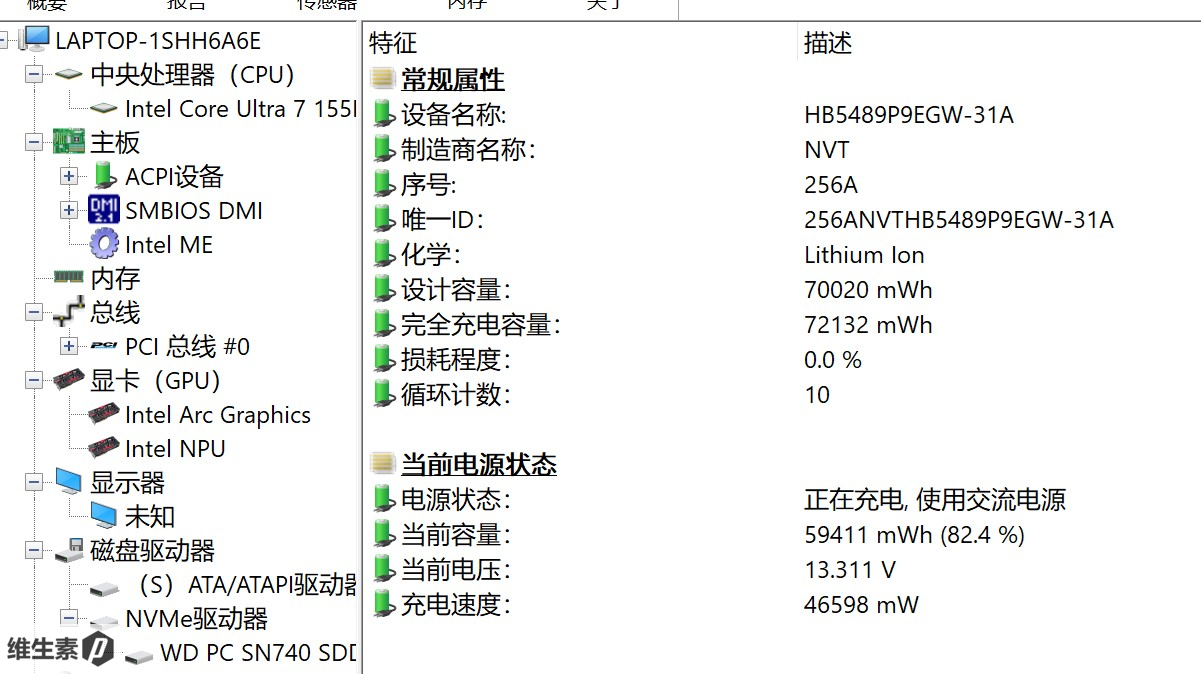Collapse the 显卡 (GPU) branch
The image size is (1201, 674).
(x=34, y=381)
